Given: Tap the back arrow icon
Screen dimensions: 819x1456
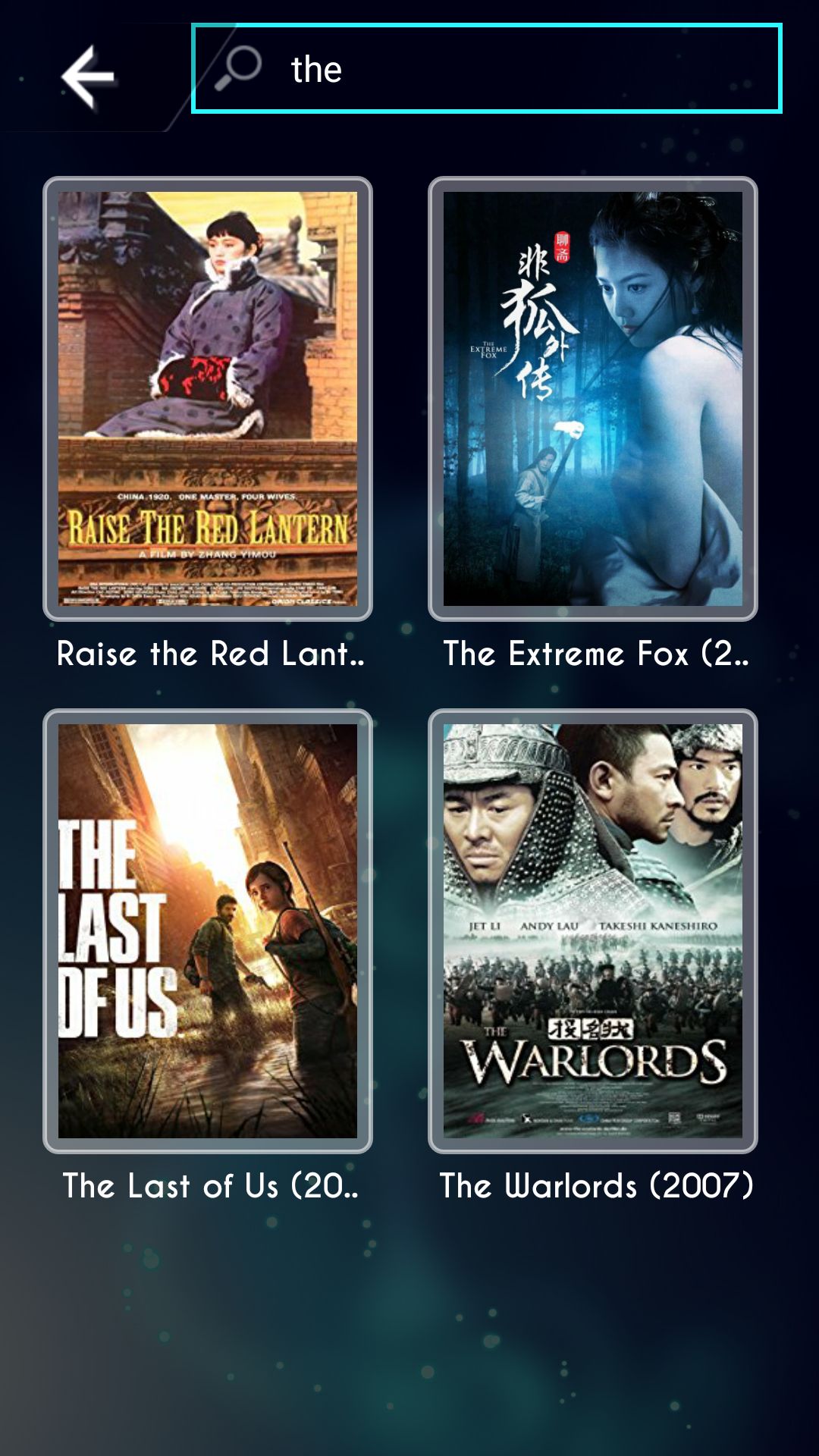Looking at the screenshot, I should [88, 76].
